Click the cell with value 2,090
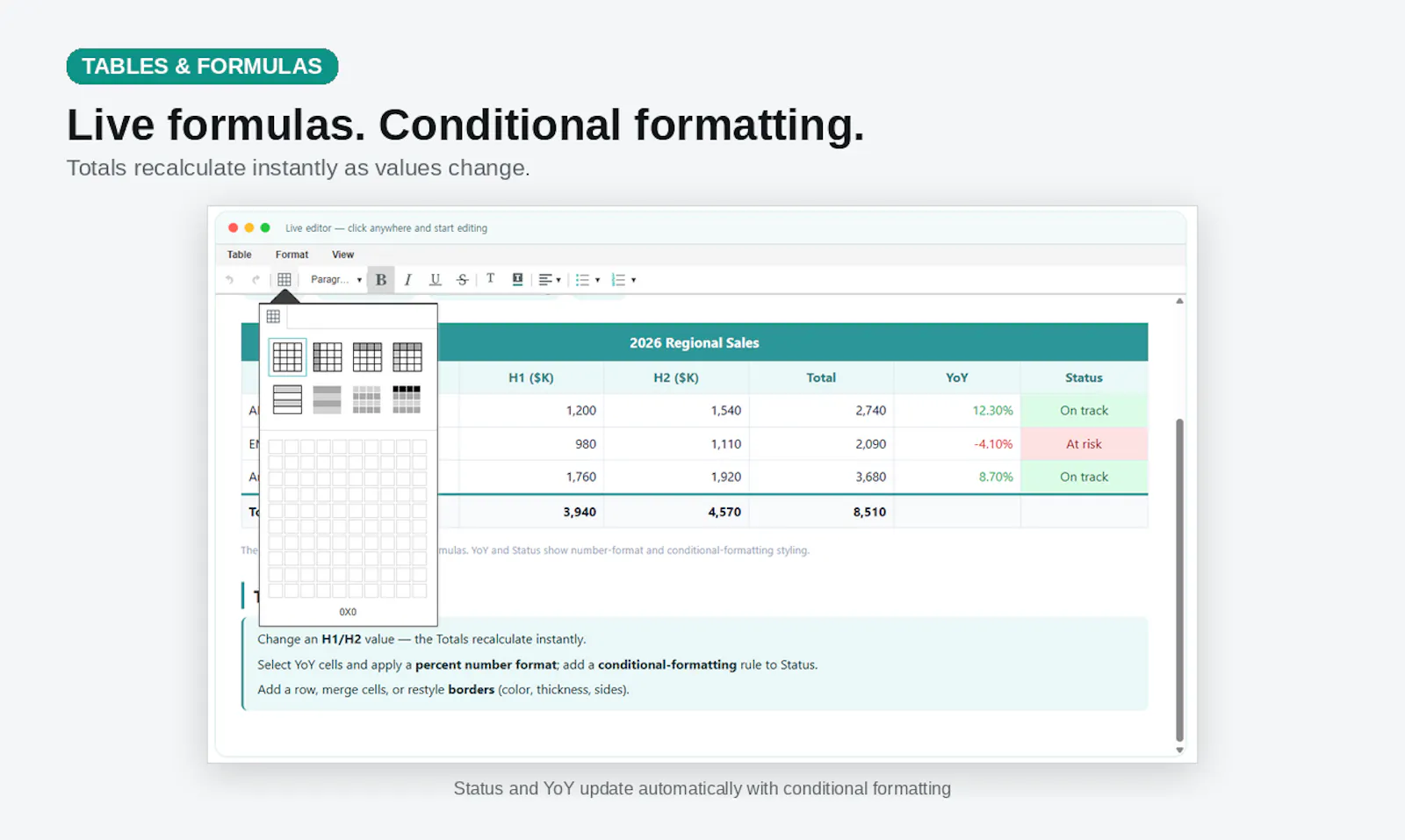Image resolution: width=1405 pixels, height=840 pixels. click(821, 444)
